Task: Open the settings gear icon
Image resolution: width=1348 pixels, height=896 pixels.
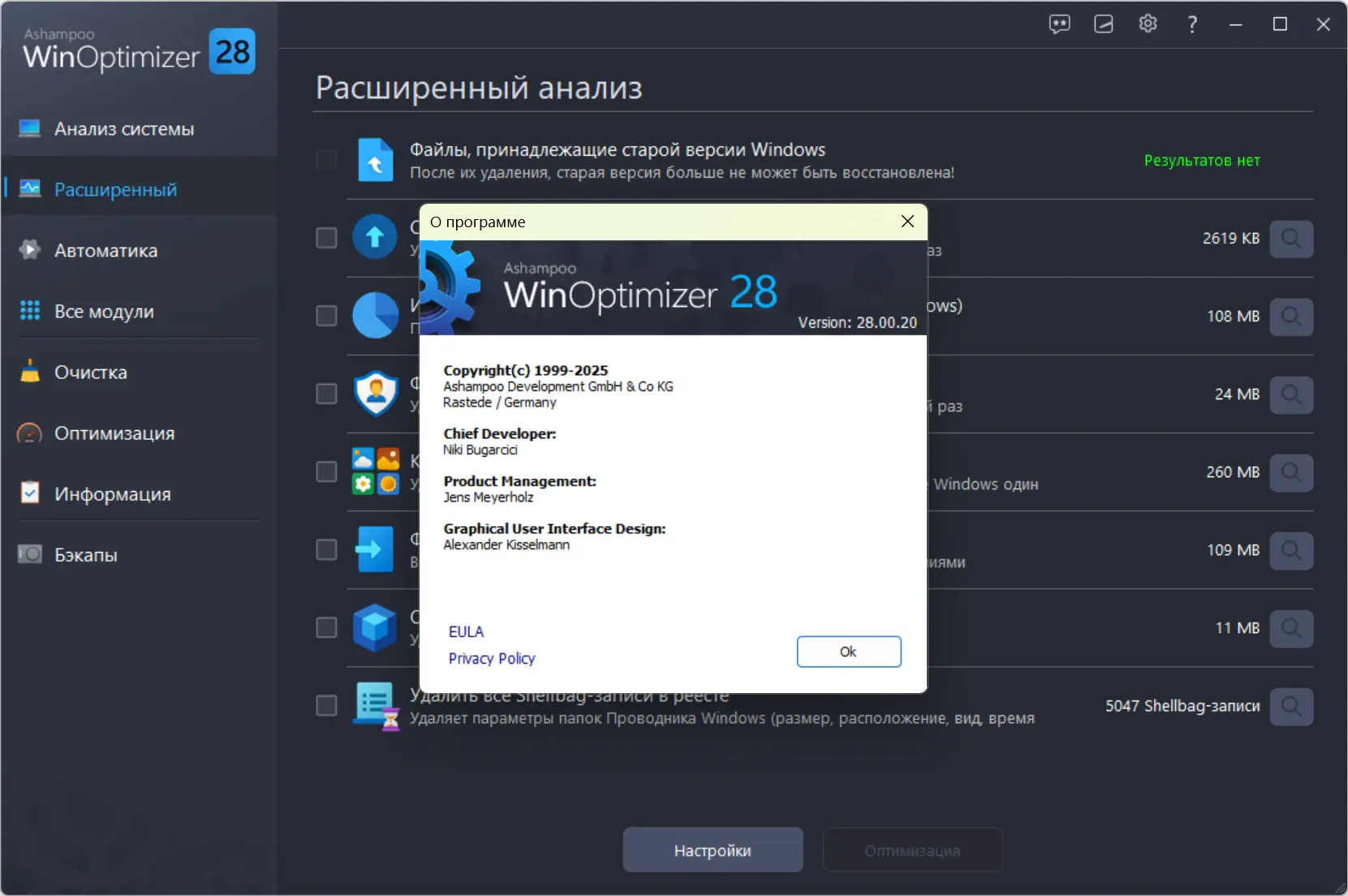Action: [1148, 24]
